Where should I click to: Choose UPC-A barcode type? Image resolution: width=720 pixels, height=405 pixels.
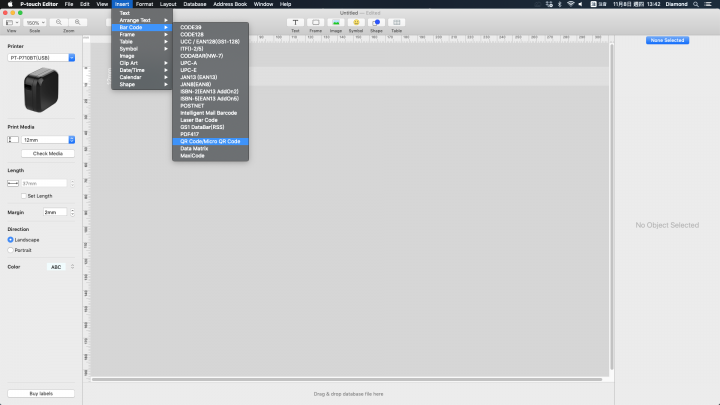pyautogui.click(x=210, y=63)
